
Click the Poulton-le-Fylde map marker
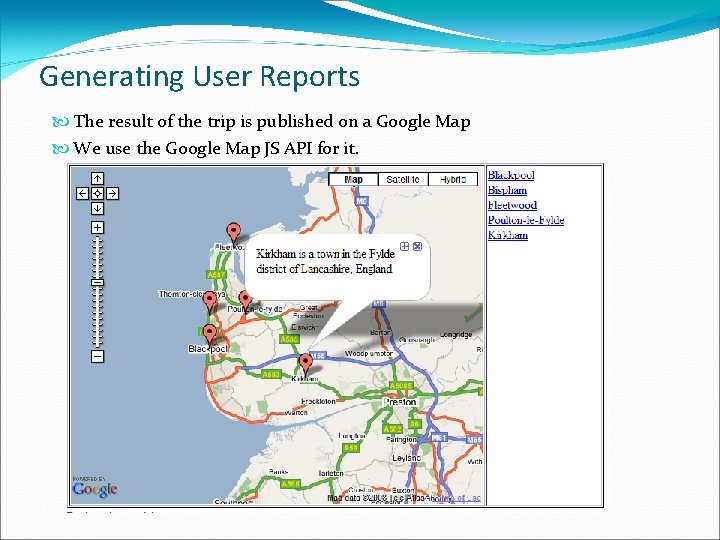tap(246, 301)
